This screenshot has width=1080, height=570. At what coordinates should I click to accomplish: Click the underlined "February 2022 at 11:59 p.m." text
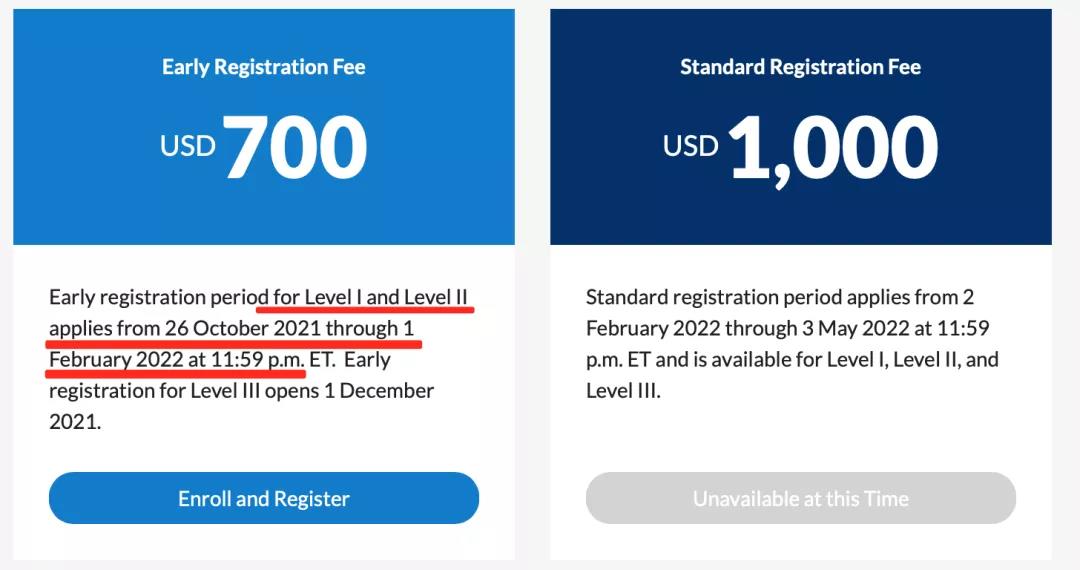point(175,359)
